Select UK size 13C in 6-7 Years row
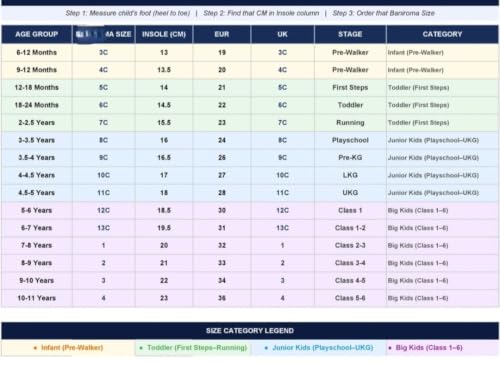The width and height of the screenshot is (500, 365). tap(282, 228)
